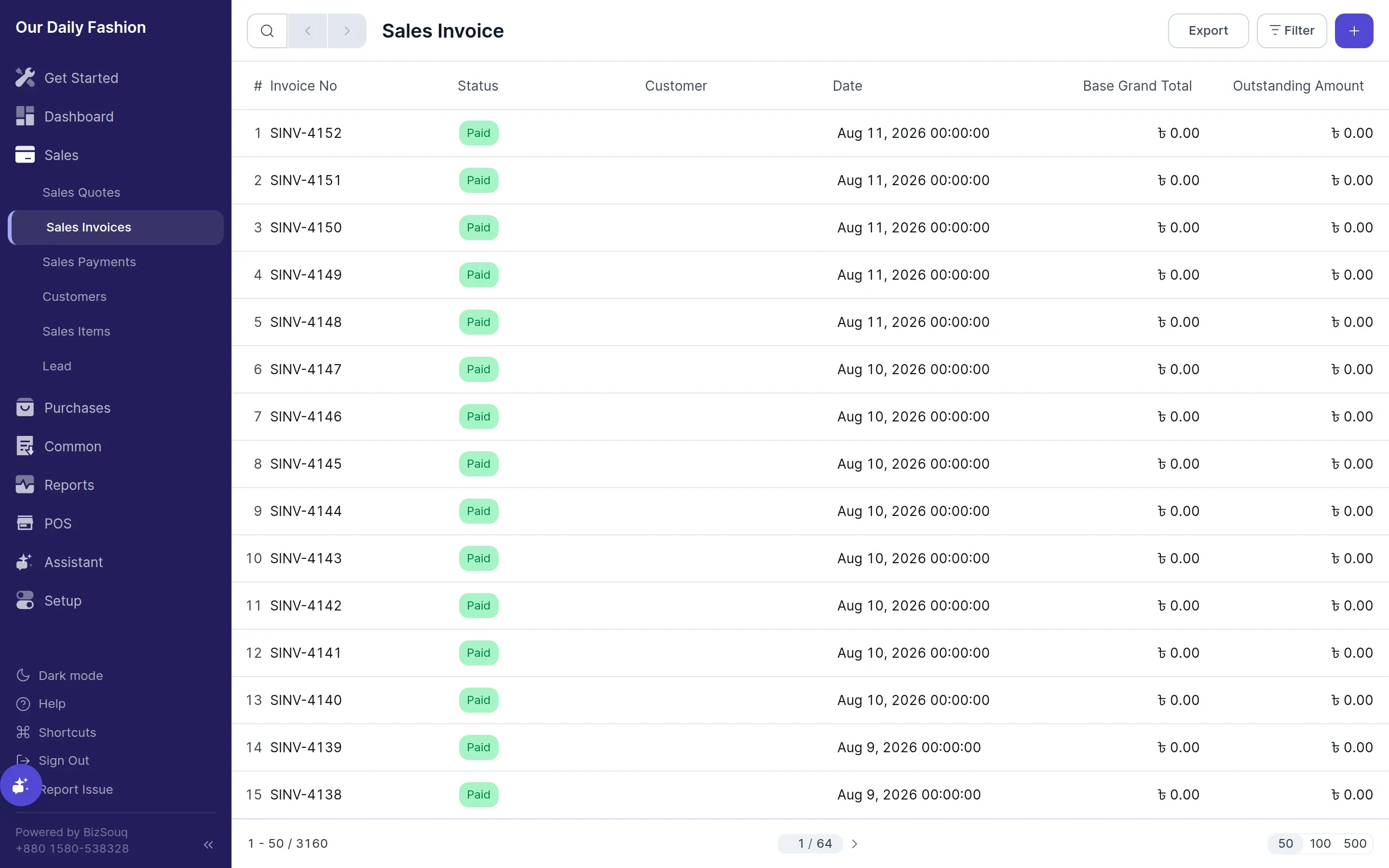
Task: Click Report Issue link
Action: pos(77,789)
